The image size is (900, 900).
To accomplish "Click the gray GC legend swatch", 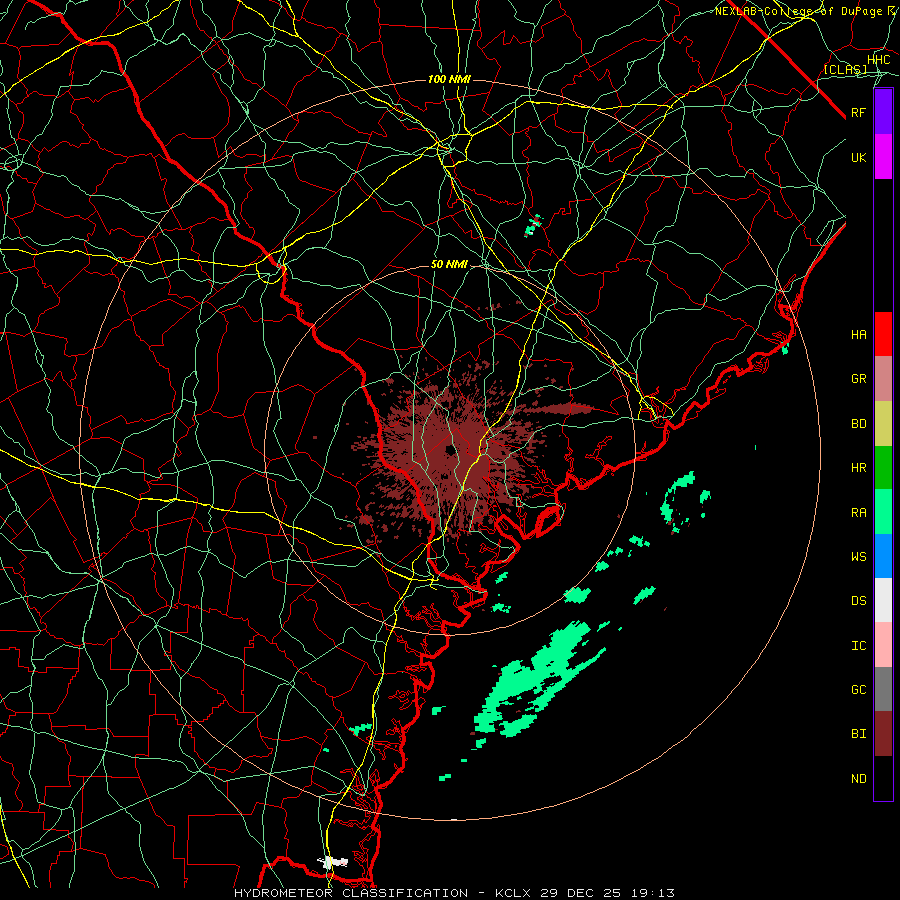I will point(883,689).
